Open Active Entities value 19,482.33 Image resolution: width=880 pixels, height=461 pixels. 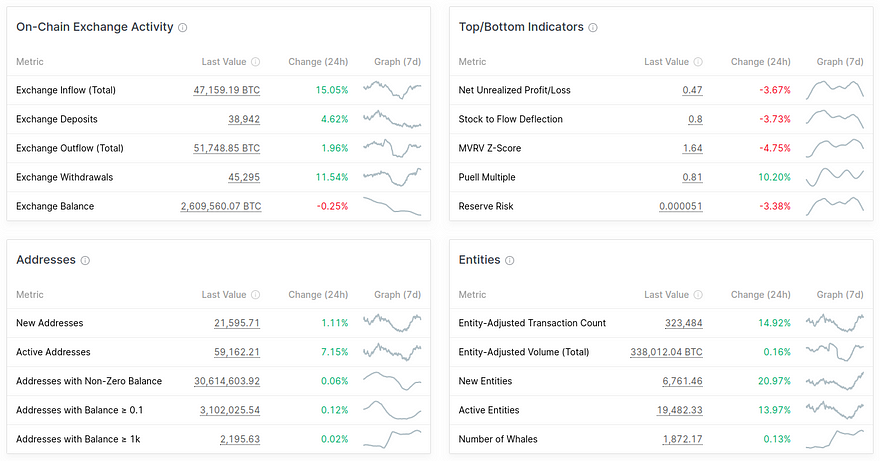(x=680, y=410)
